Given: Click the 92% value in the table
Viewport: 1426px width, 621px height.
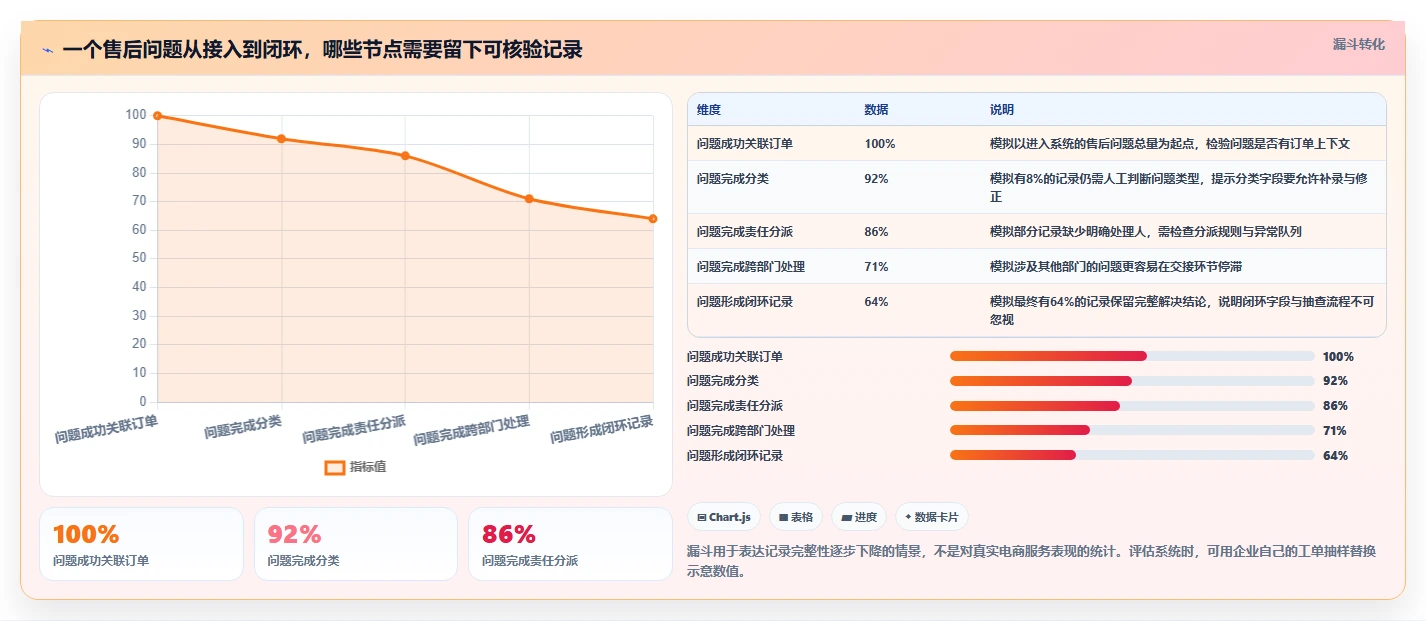Looking at the screenshot, I should (x=877, y=179).
